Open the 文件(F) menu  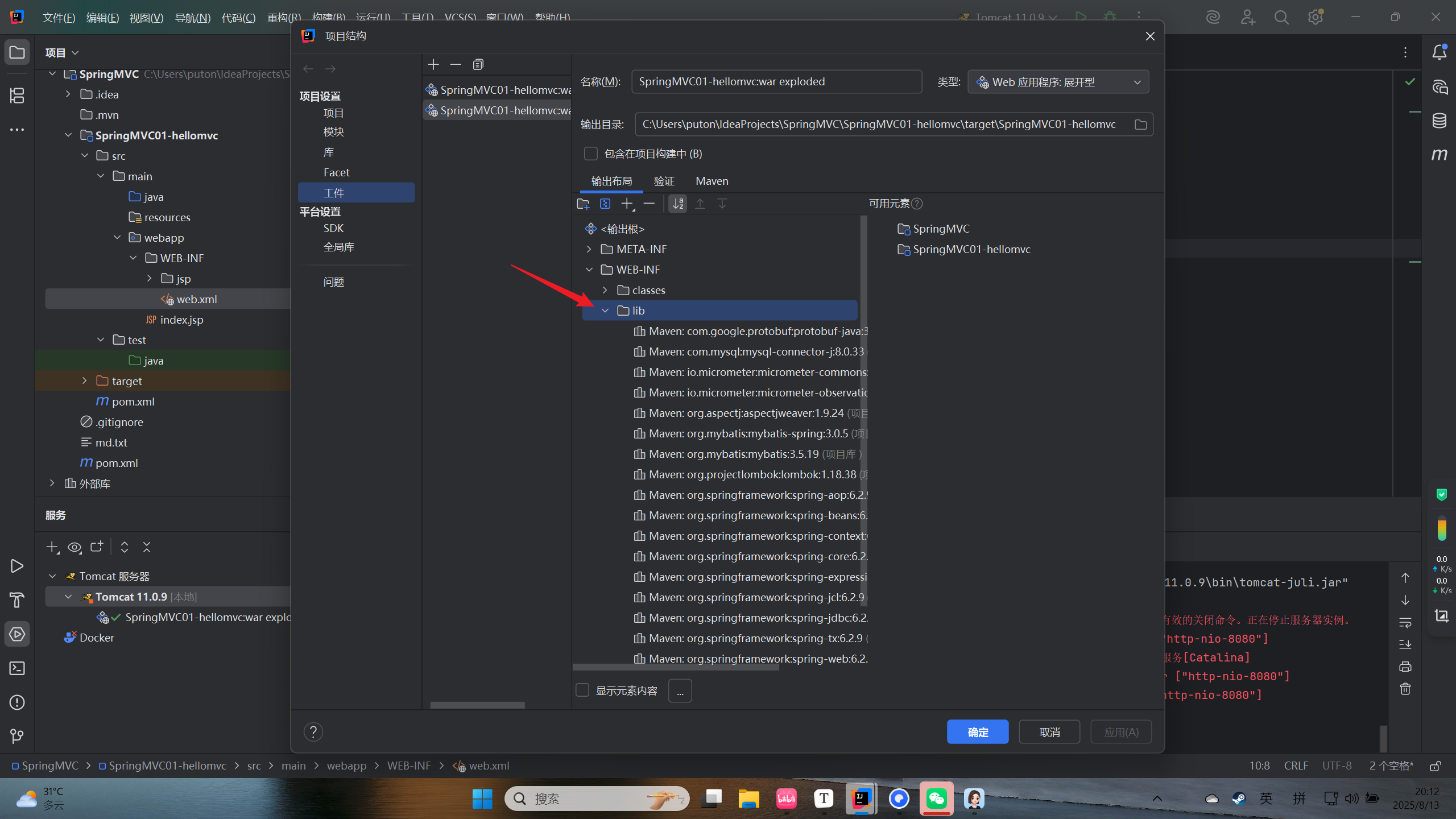tap(59, 18)
